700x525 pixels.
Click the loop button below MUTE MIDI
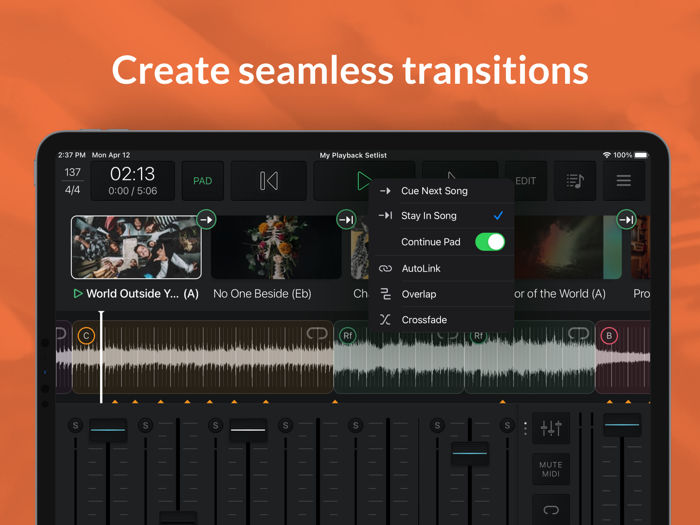click(551, 510)
